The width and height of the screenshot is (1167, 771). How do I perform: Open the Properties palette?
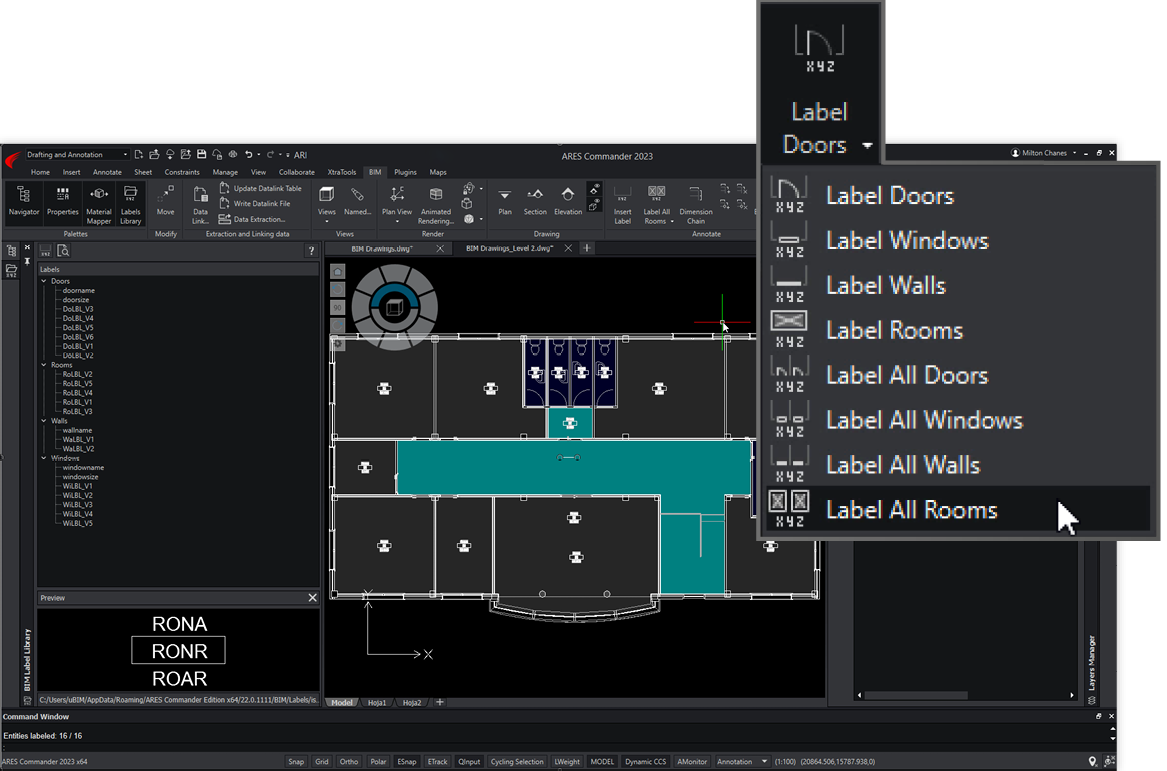point(63,202)
